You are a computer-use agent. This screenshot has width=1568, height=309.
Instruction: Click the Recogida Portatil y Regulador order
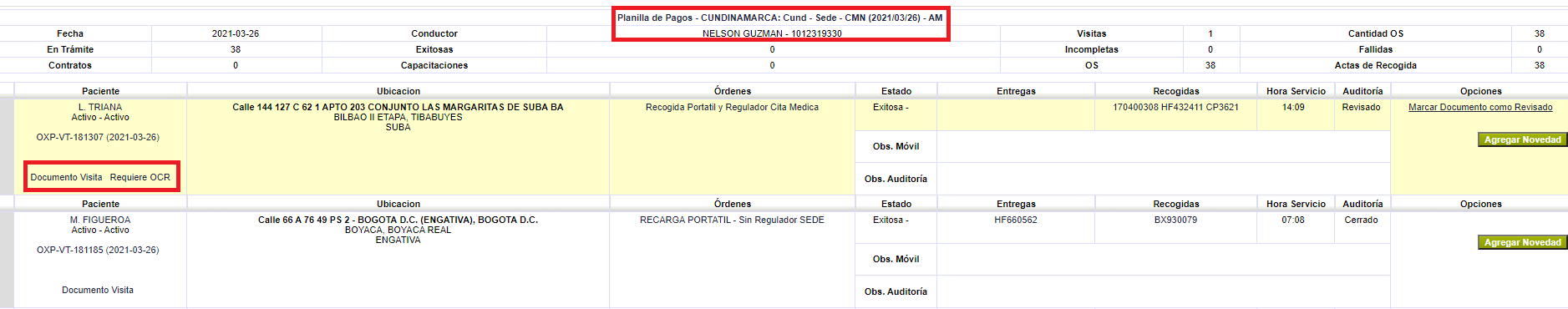click(x=732, y=107)
